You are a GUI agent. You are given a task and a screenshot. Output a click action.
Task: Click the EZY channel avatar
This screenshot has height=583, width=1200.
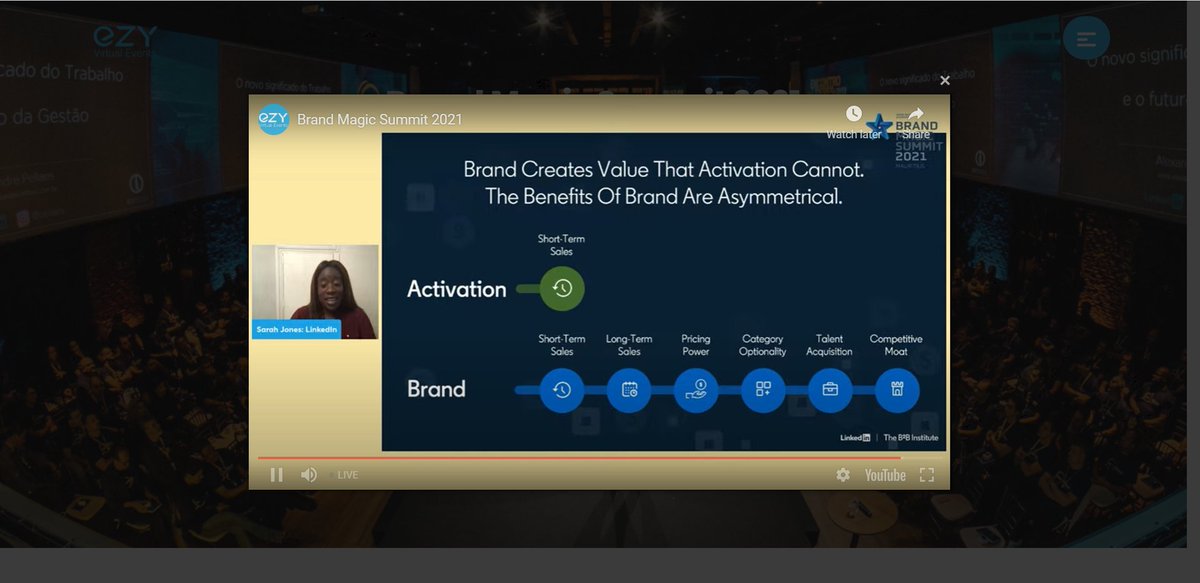click(x=273, y=119)
